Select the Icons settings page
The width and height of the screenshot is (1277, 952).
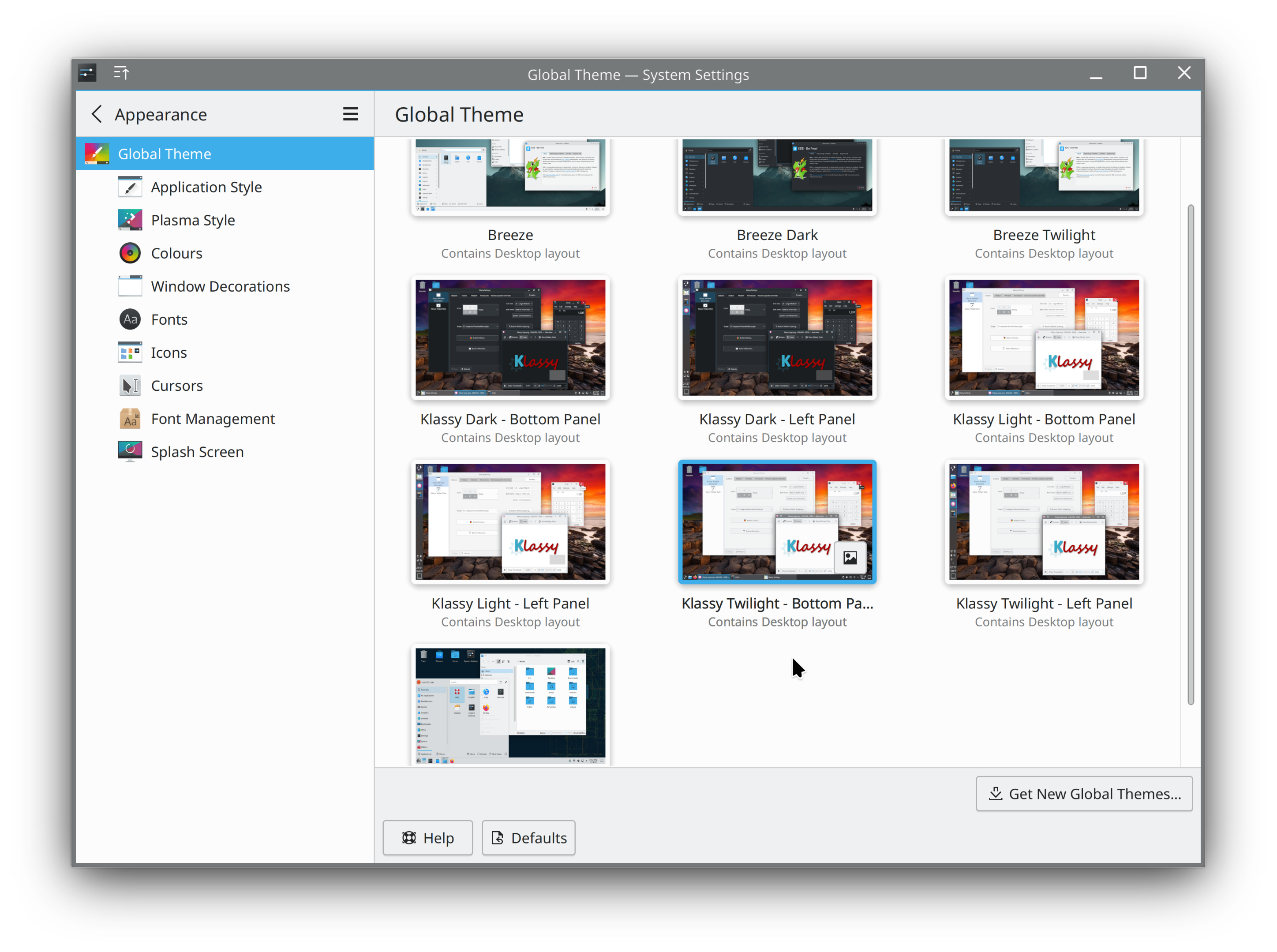tap(168, 352)
